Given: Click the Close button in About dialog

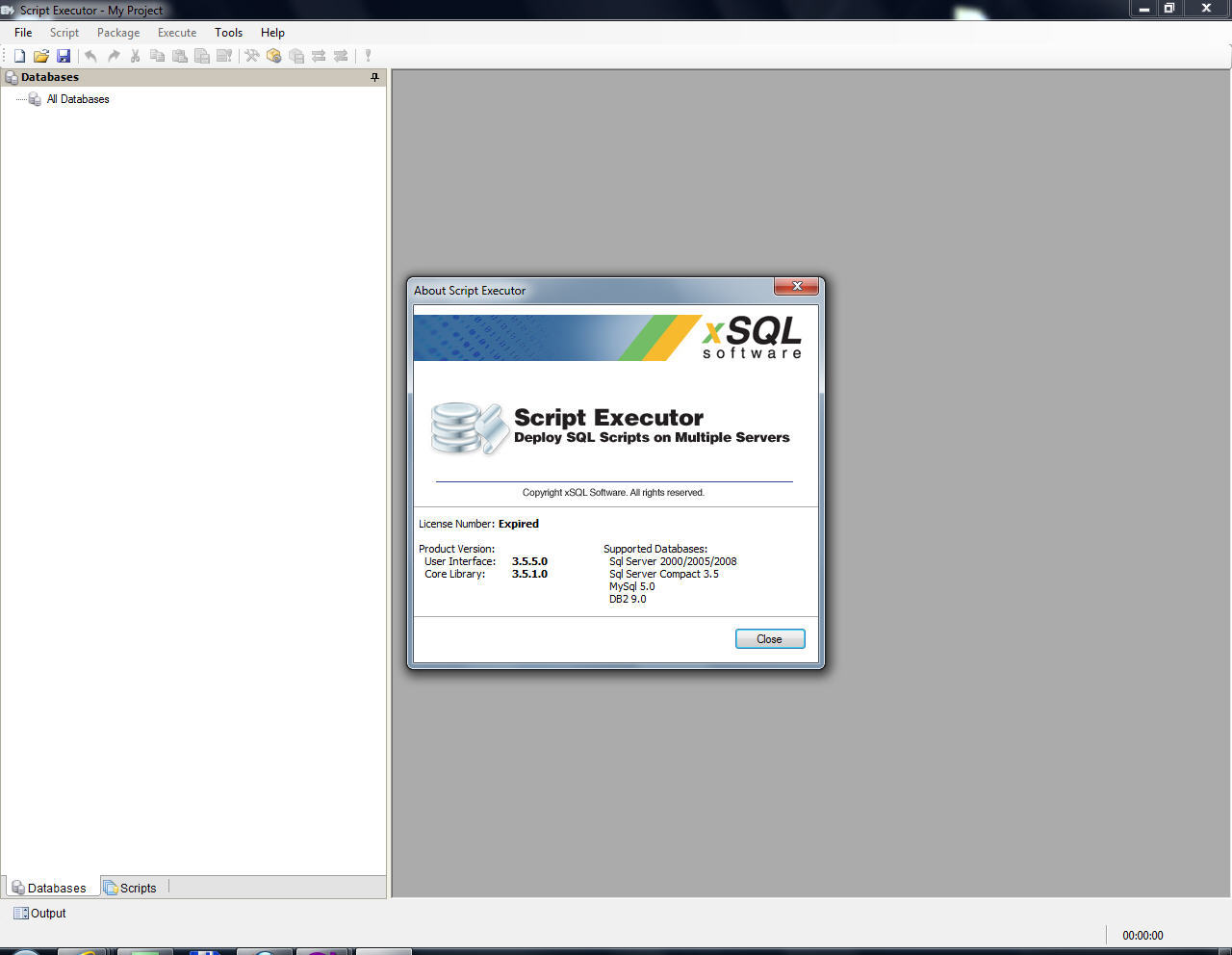Looking at the screenshot, I should 770,639.
